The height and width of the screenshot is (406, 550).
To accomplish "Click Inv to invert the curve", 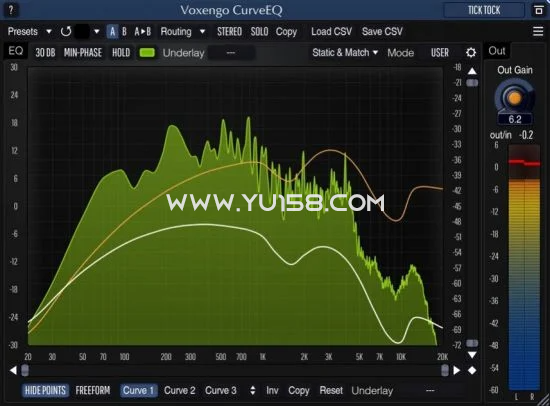I will coord(272,391).
